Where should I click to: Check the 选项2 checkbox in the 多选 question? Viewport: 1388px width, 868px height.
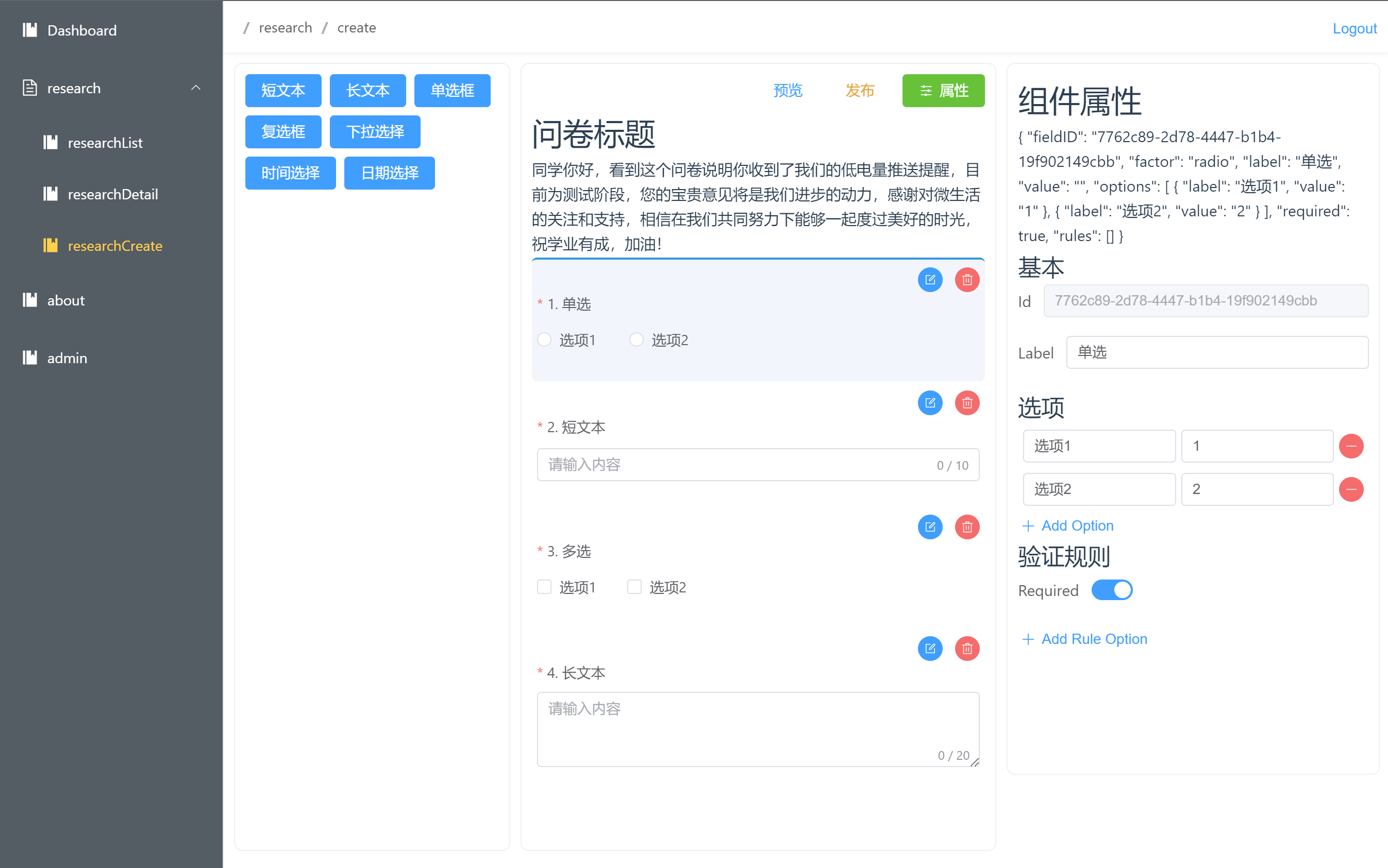(x=634, y=587)
